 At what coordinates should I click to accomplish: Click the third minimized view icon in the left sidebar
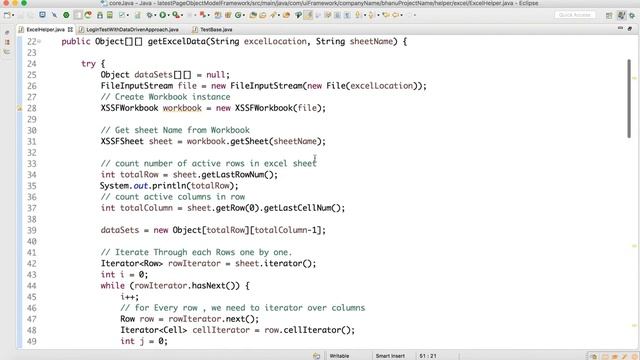[x=7, y=52]
